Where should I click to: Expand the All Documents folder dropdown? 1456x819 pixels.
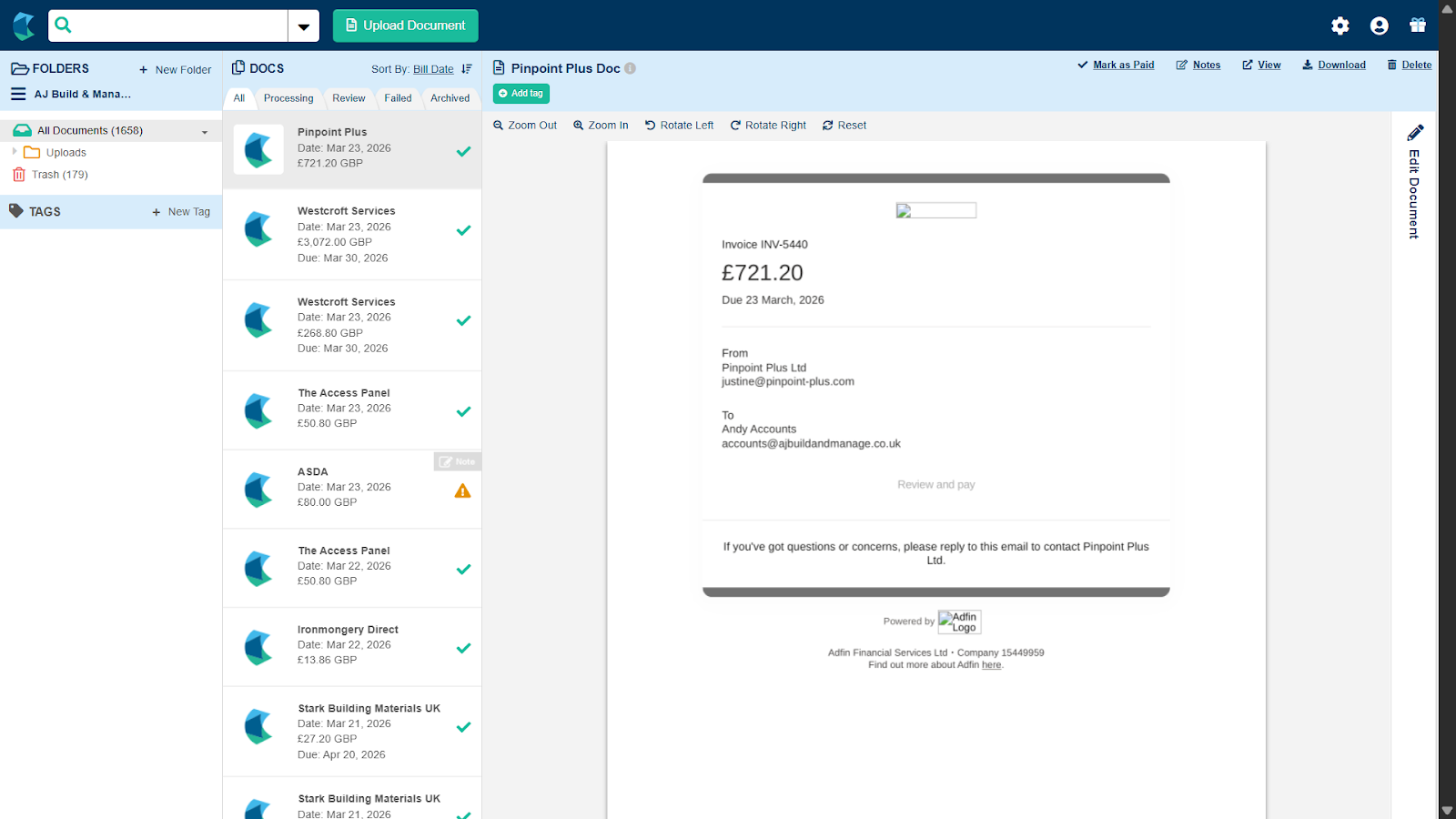(x=205, y=132)
